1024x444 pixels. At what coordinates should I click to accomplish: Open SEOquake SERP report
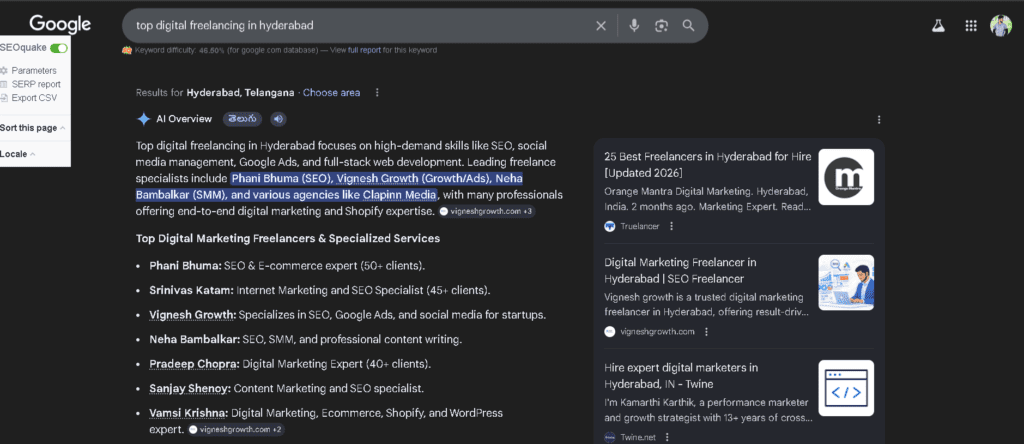(x=36, y=84)
